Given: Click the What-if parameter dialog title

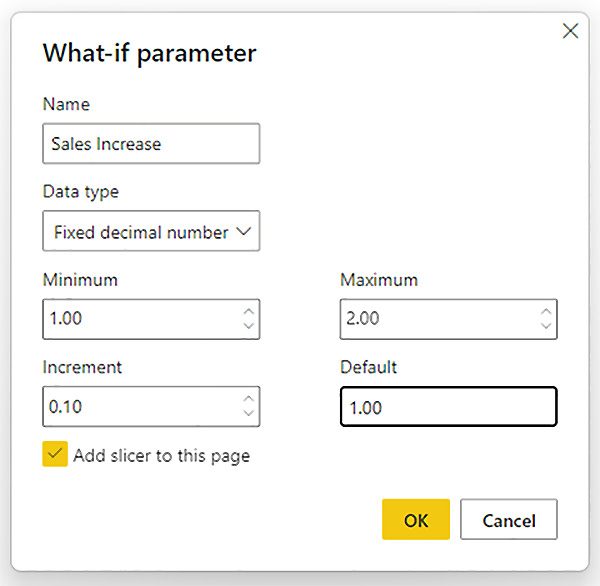Looking at the screenshot, I should pyautogui.click(x=149, y=53).
